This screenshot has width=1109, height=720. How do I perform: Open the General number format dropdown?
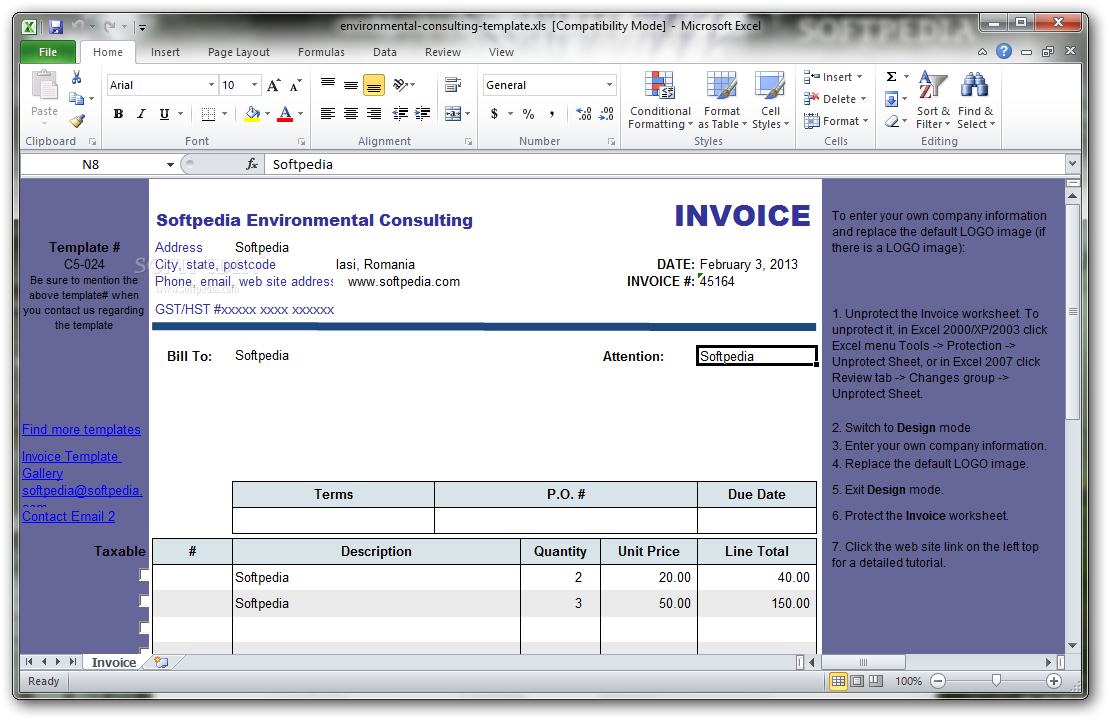[609, 85]
